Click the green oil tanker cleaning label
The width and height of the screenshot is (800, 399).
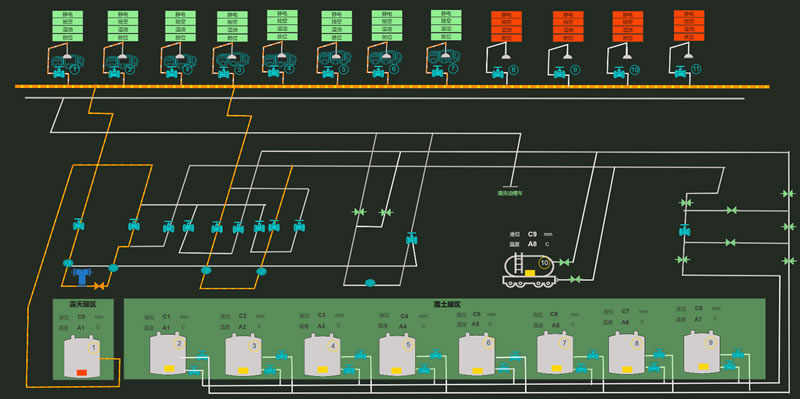point(510,193)
